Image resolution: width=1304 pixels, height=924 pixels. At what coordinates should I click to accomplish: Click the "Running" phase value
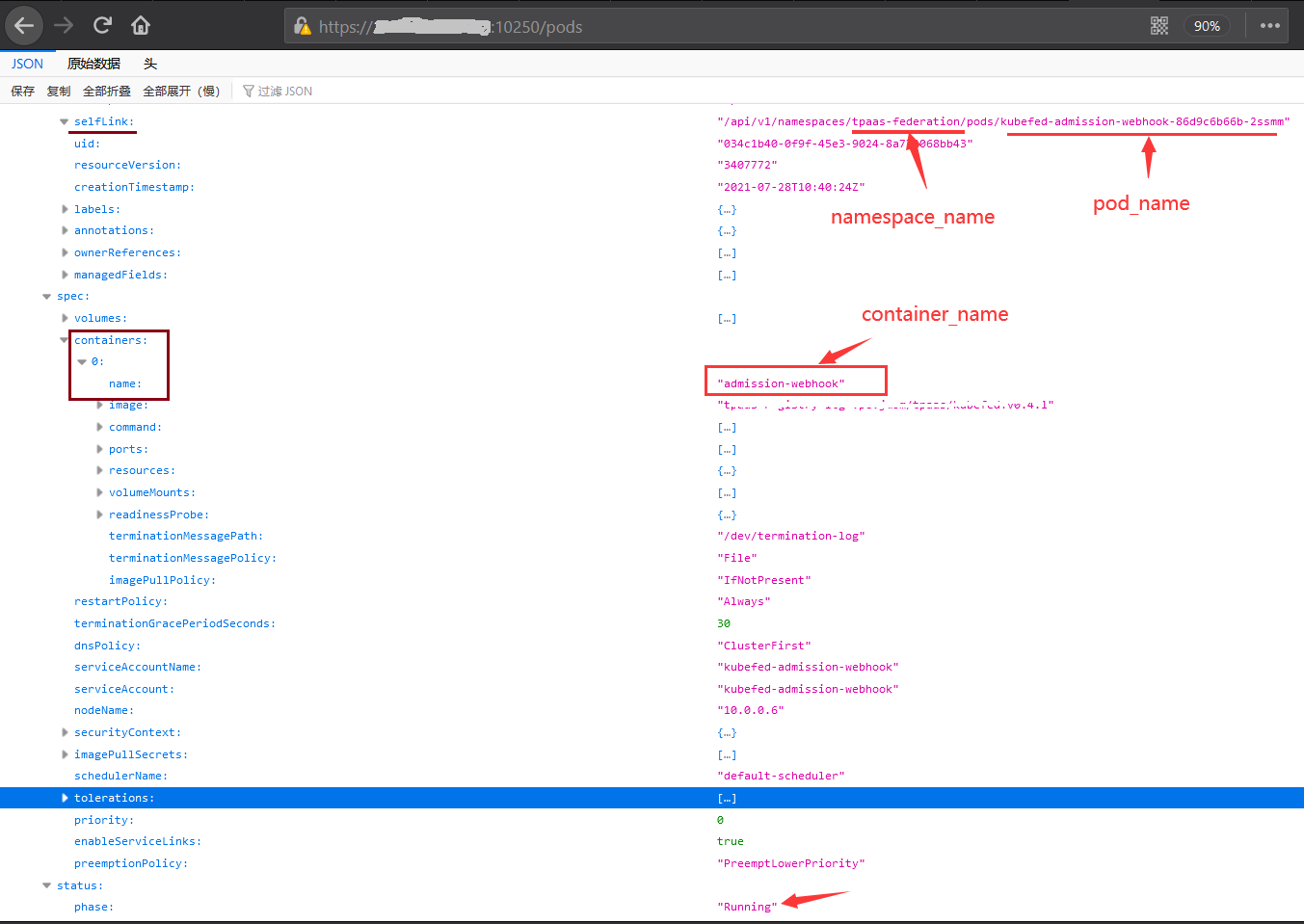click(747, 907)
